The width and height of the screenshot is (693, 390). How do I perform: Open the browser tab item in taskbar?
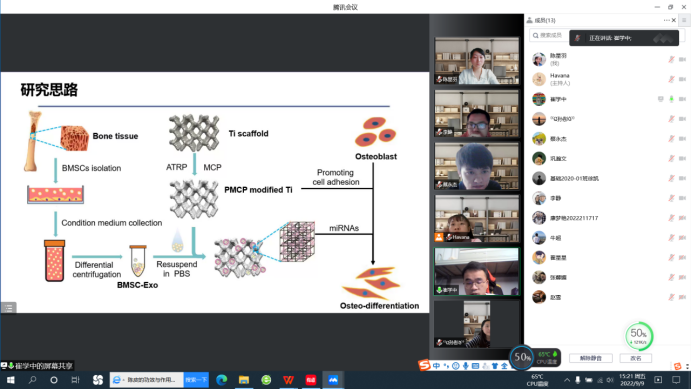pyautogui.click(x=146, y=380)
